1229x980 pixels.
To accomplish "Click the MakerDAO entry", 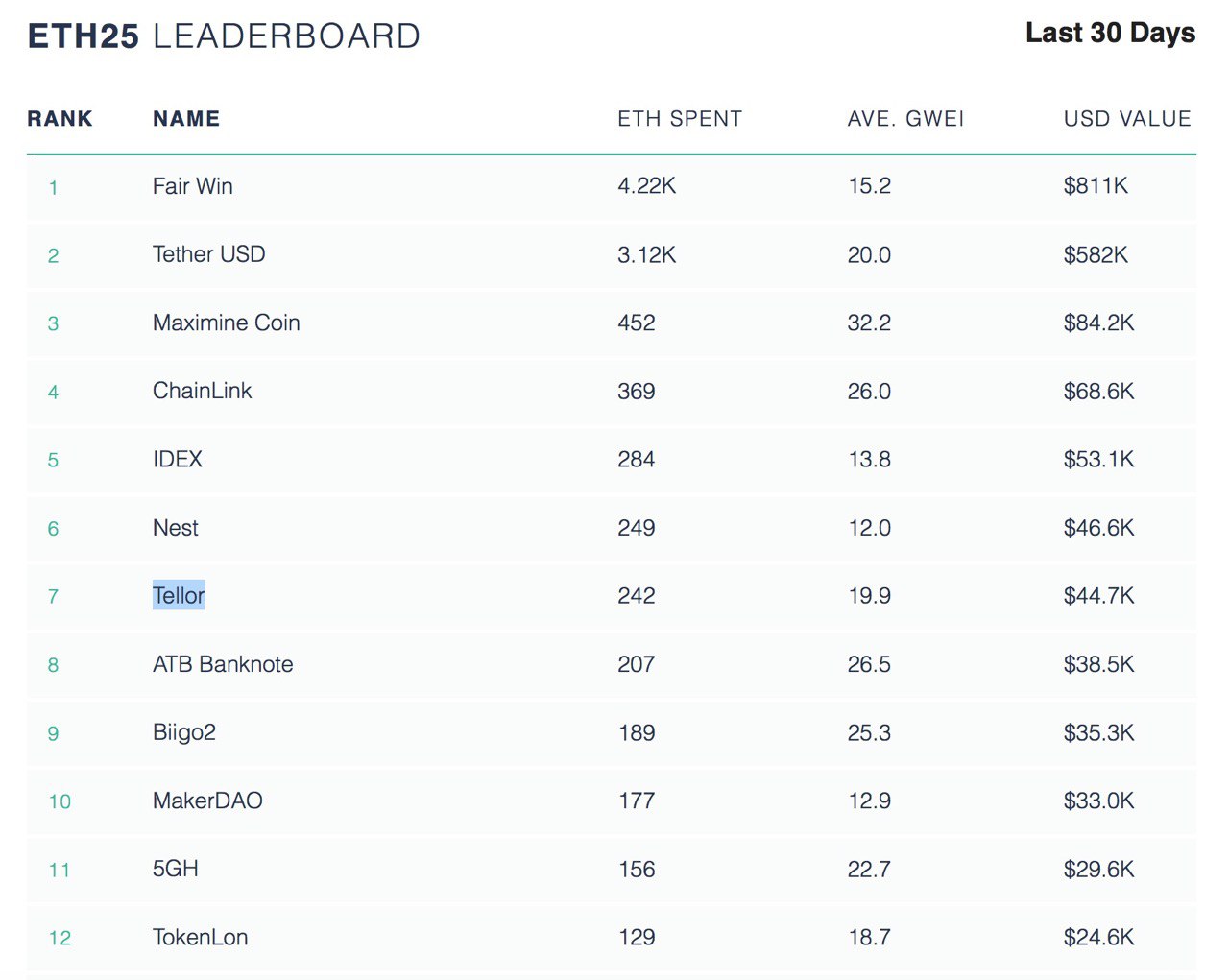I will pos(207,801).
